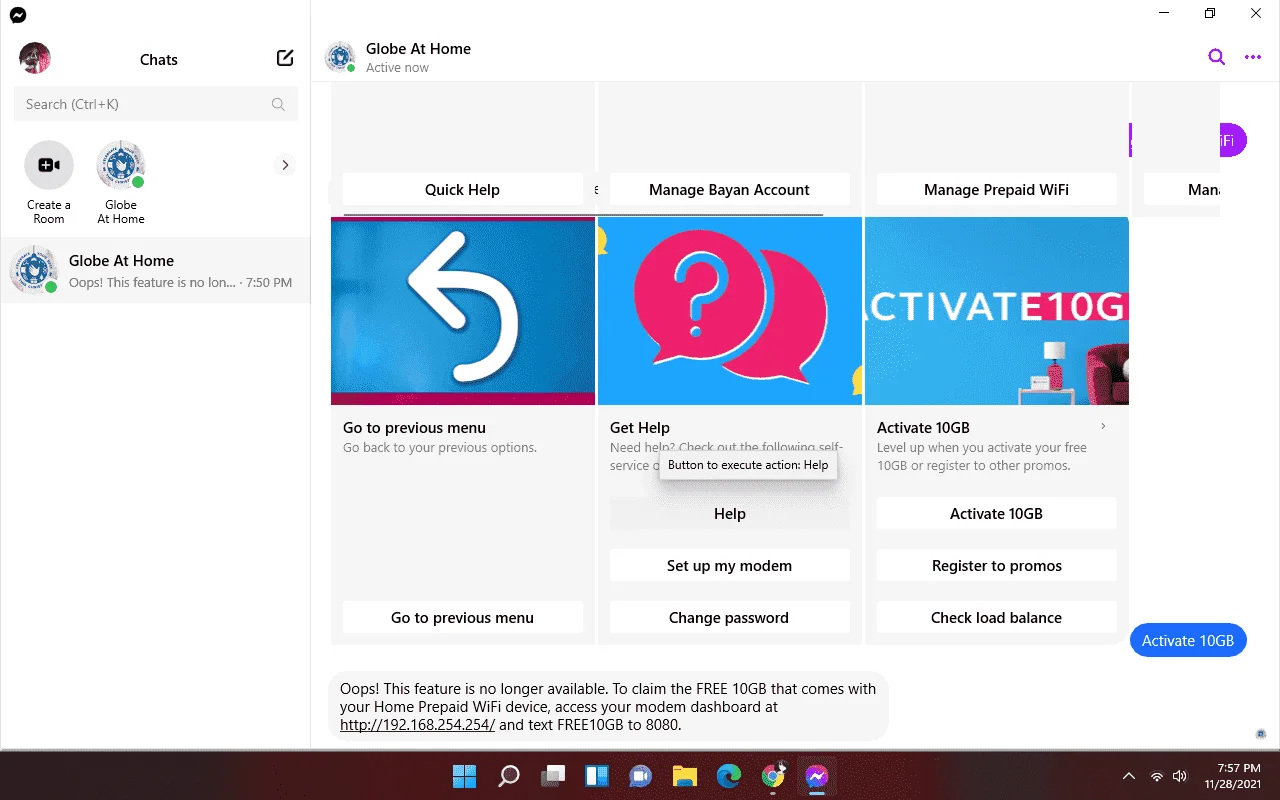Open the Widgets taskbar icon
Image resolution: width=1280 pixels, height=800 pixels.
coord(597,776)
